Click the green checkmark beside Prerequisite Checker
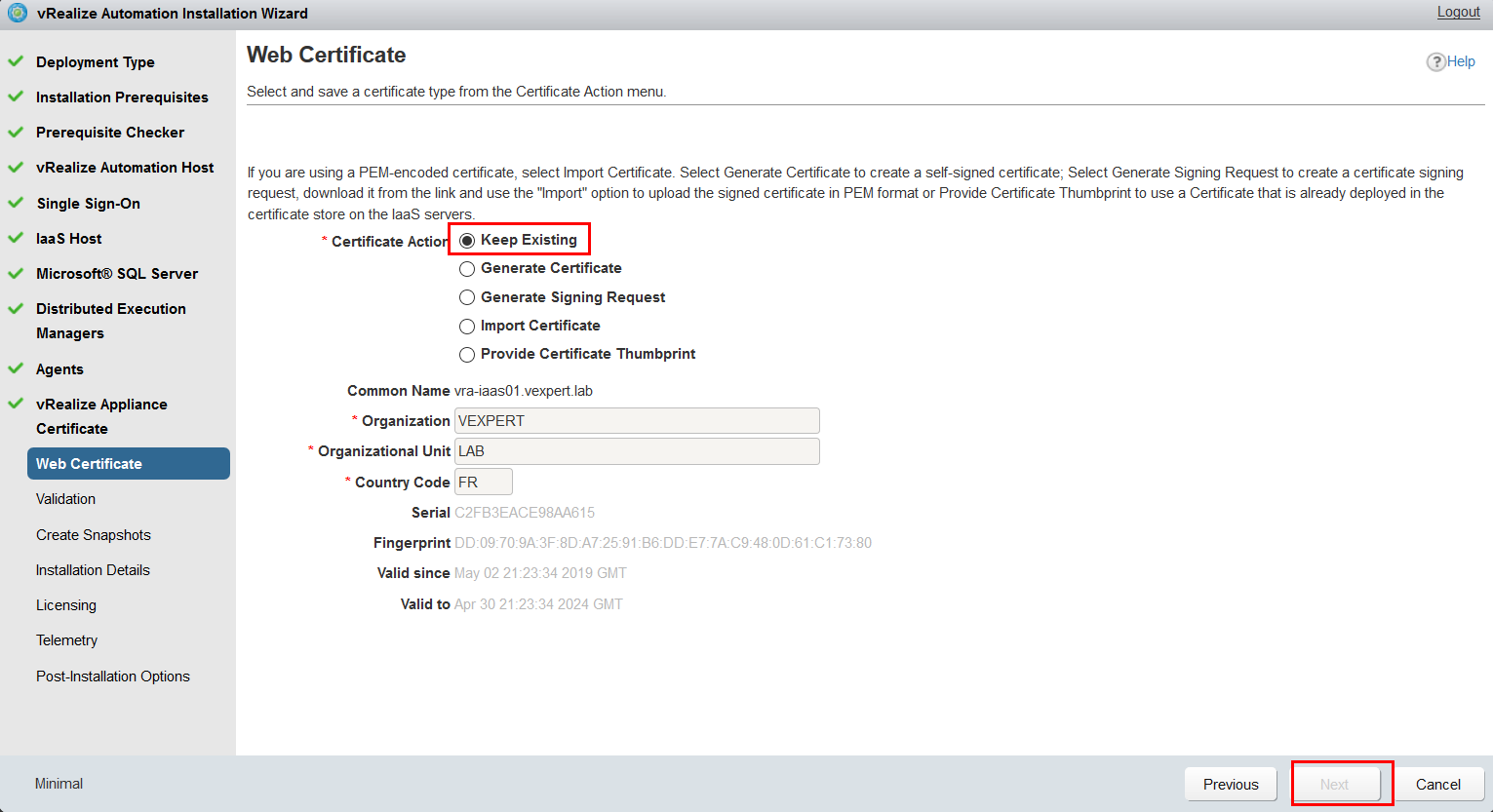Viewport: 1493px width, 812px height. coord(16,132)
